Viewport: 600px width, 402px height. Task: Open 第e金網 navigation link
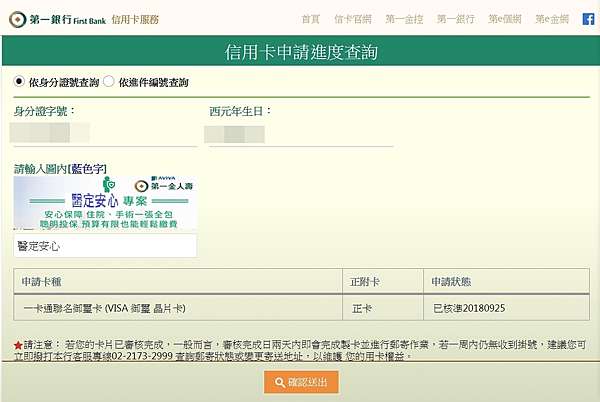coord(552,19)
